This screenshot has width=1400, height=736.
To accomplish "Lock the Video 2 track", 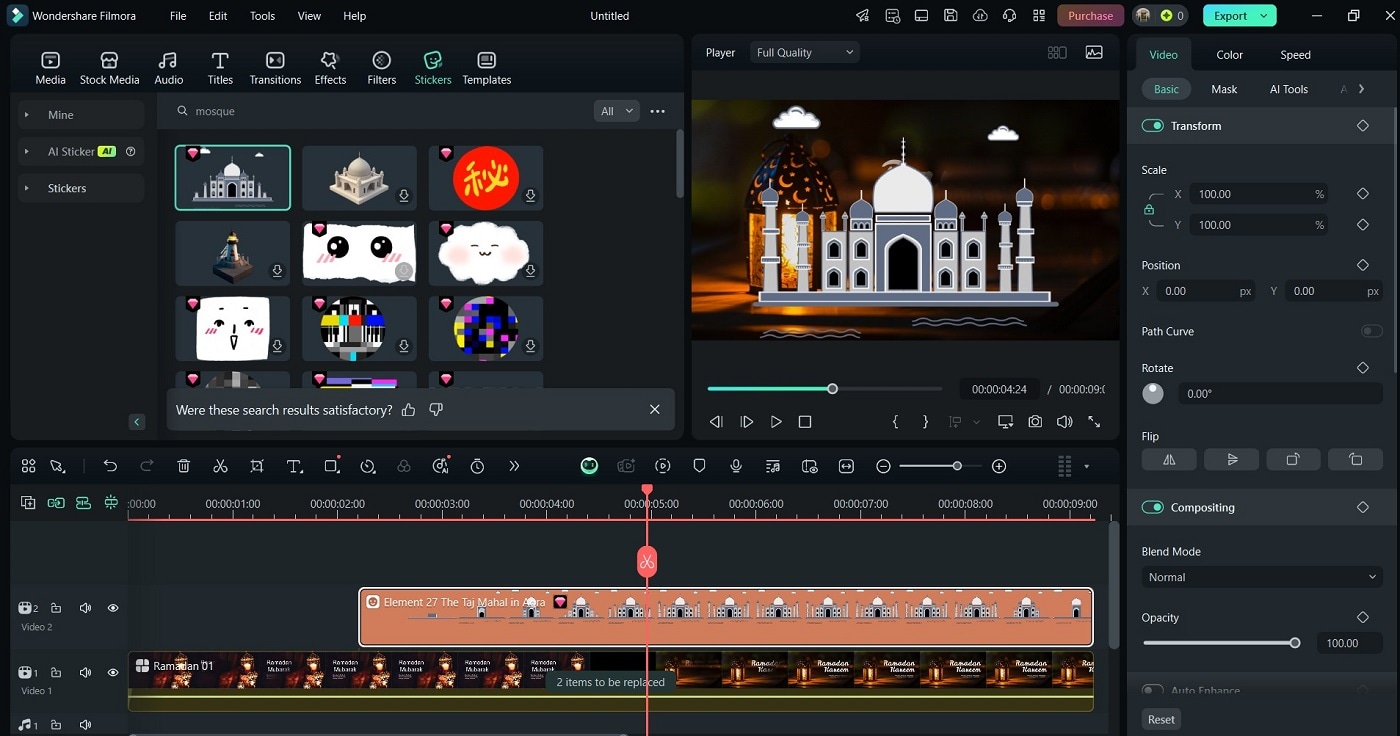I will coord(56,608).
